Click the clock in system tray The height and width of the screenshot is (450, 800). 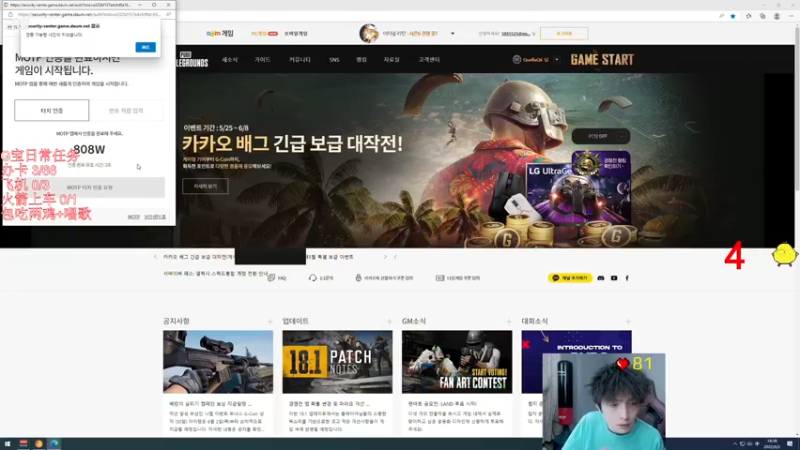pyautogui.click(x=772, y=444)
